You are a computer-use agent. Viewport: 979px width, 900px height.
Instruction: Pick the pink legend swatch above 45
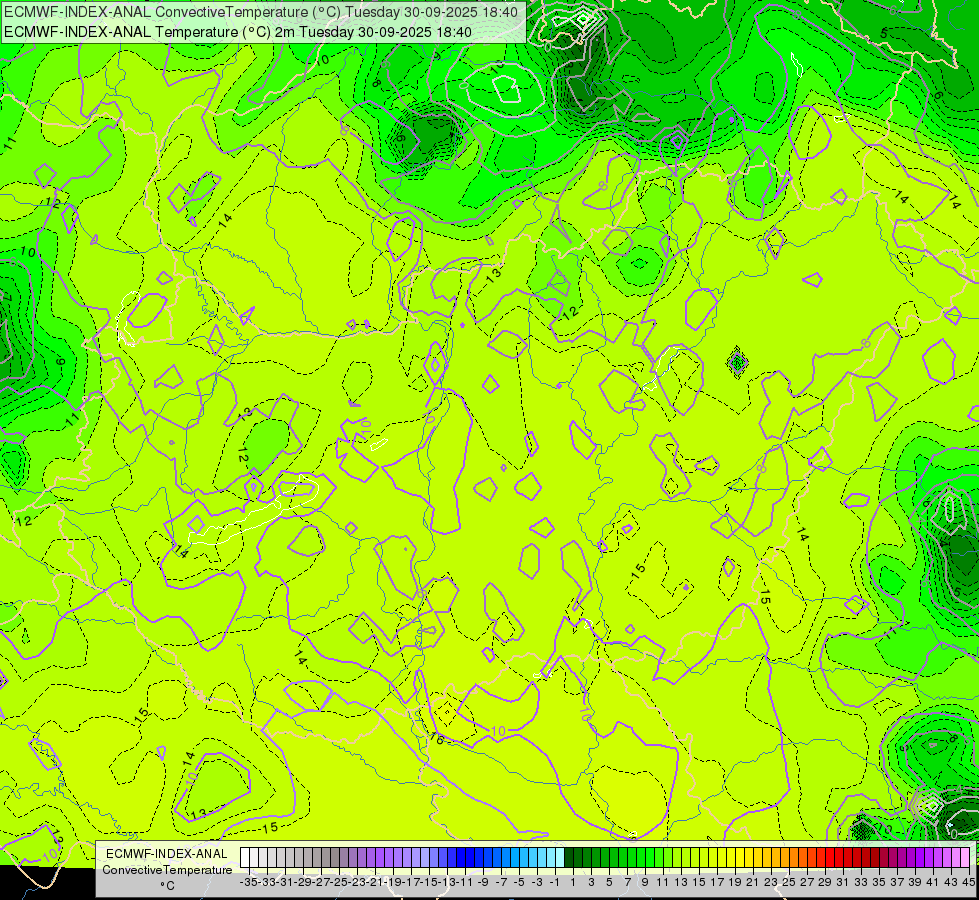[x=965, y=858]
